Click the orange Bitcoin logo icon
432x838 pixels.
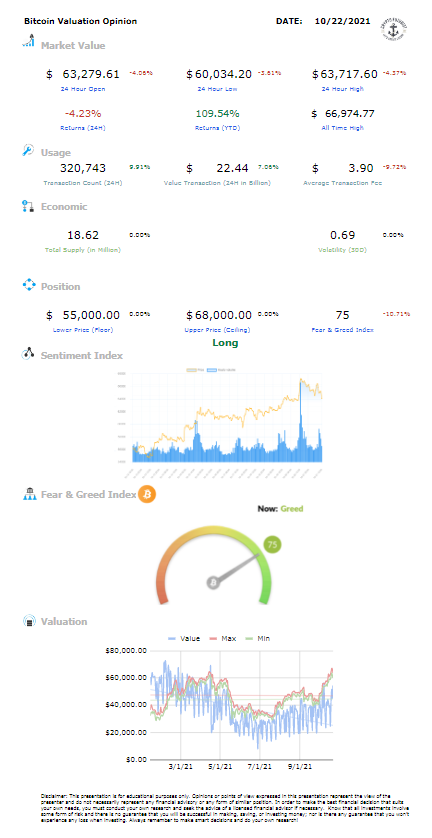coord(146,494)
